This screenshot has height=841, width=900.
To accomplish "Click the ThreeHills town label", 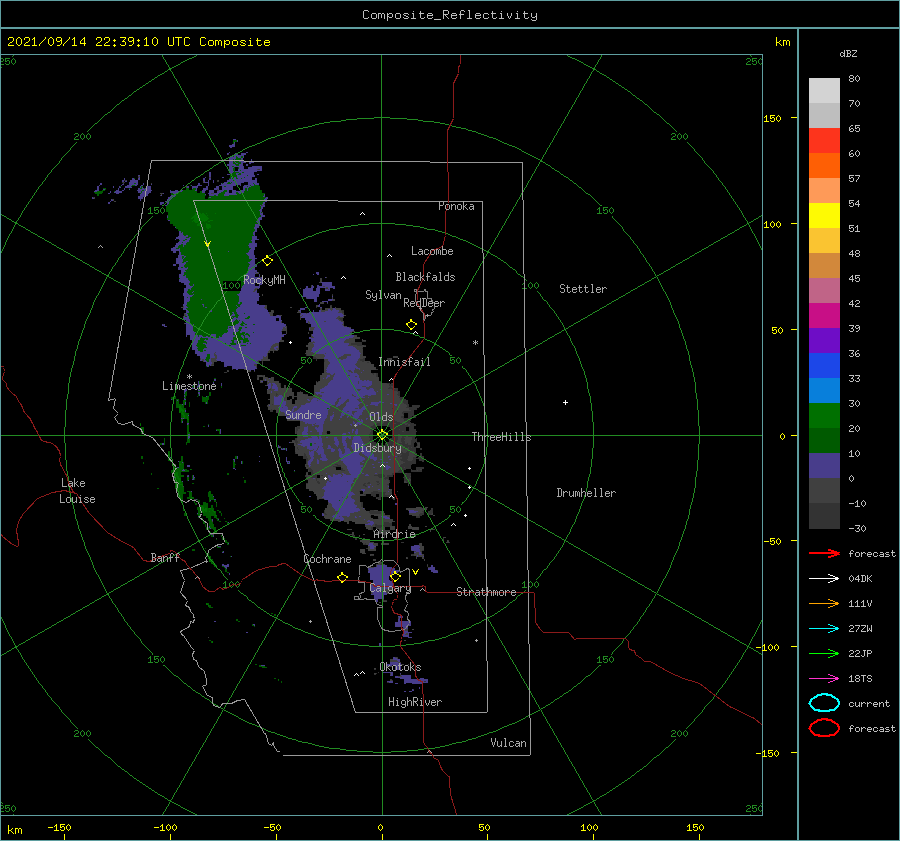I will click(501, 437).
